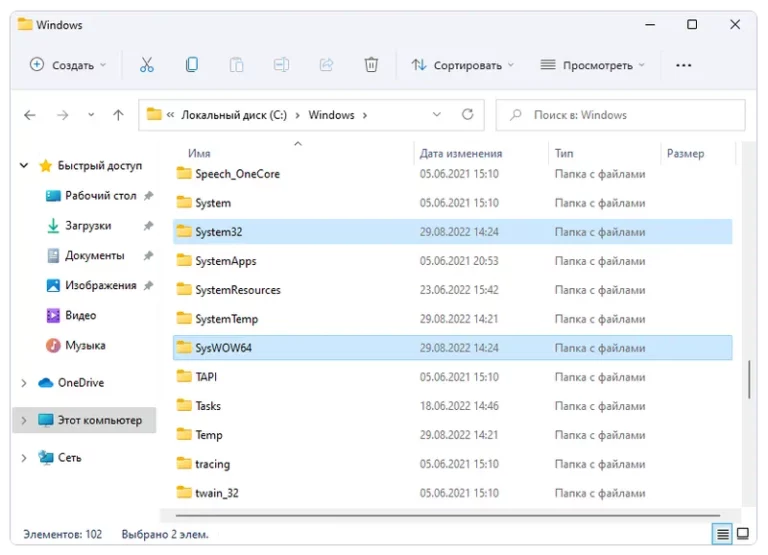Click the Speech_OneCore folder icon
This screenshot has width=768, height=555.
[184, 173]
